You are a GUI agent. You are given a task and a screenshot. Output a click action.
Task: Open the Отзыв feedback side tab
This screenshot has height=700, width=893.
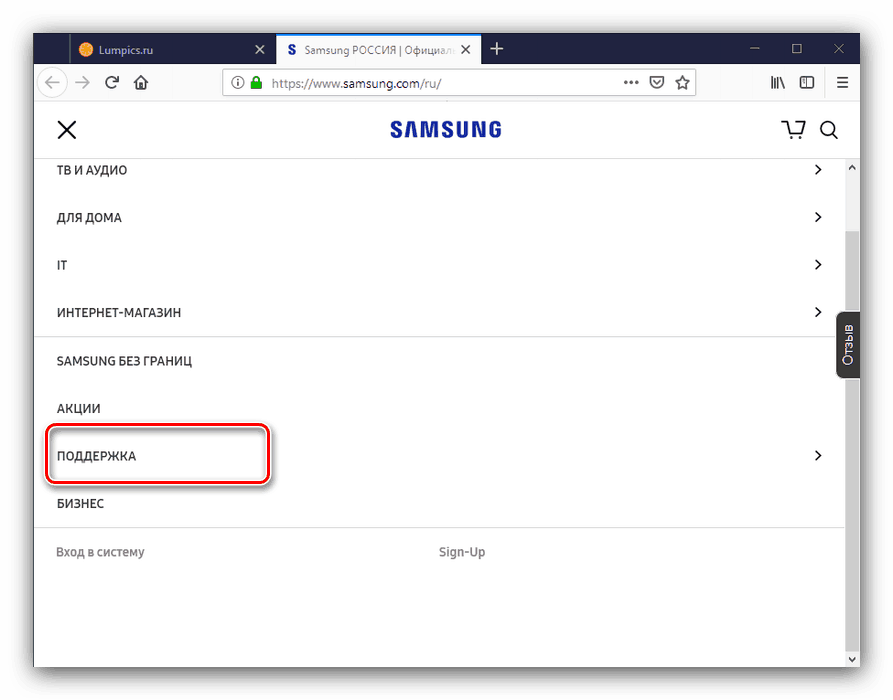tap(848, 345)
